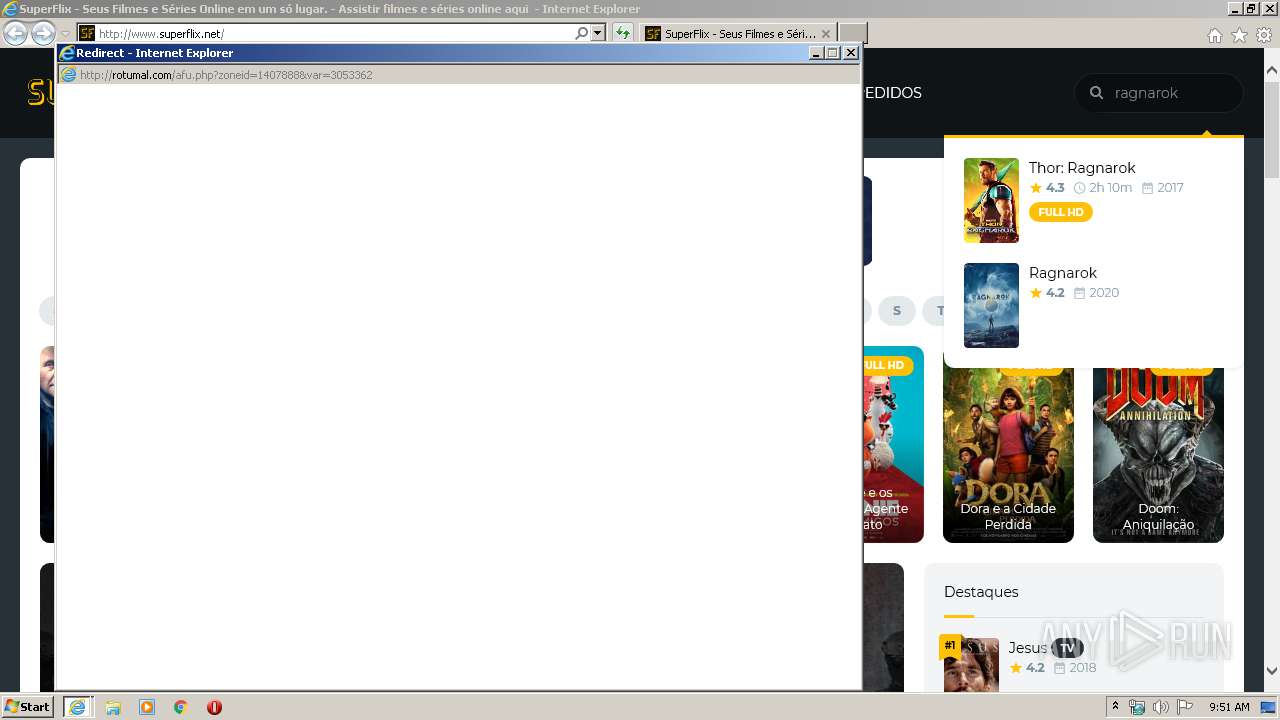Click the browser Forward arrow button
Screen dimensions: 1280x720
(x=43, y=33)
